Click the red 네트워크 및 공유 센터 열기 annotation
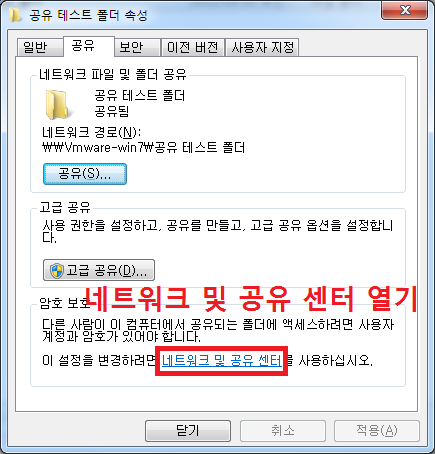435x454 pixels. click(x=250, y=299)
